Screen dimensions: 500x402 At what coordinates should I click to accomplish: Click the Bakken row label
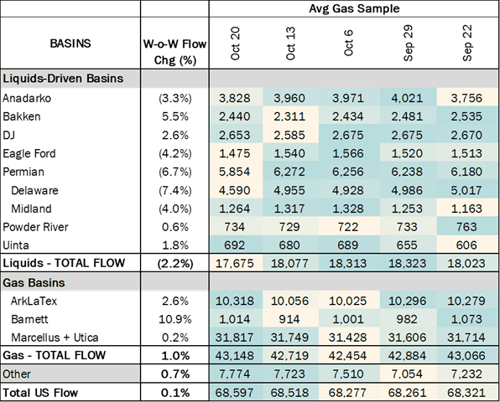pyautogui.click(x=22, y=117)
